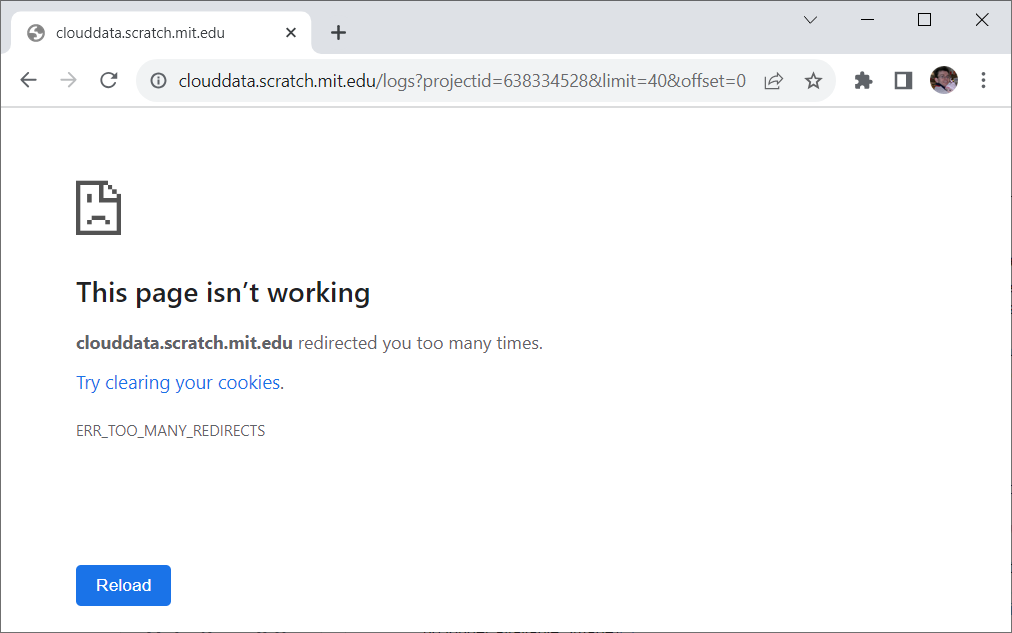1012x633 pixels.
Task: Maximize the Chrome window
Action: click(x=924, y=20)
